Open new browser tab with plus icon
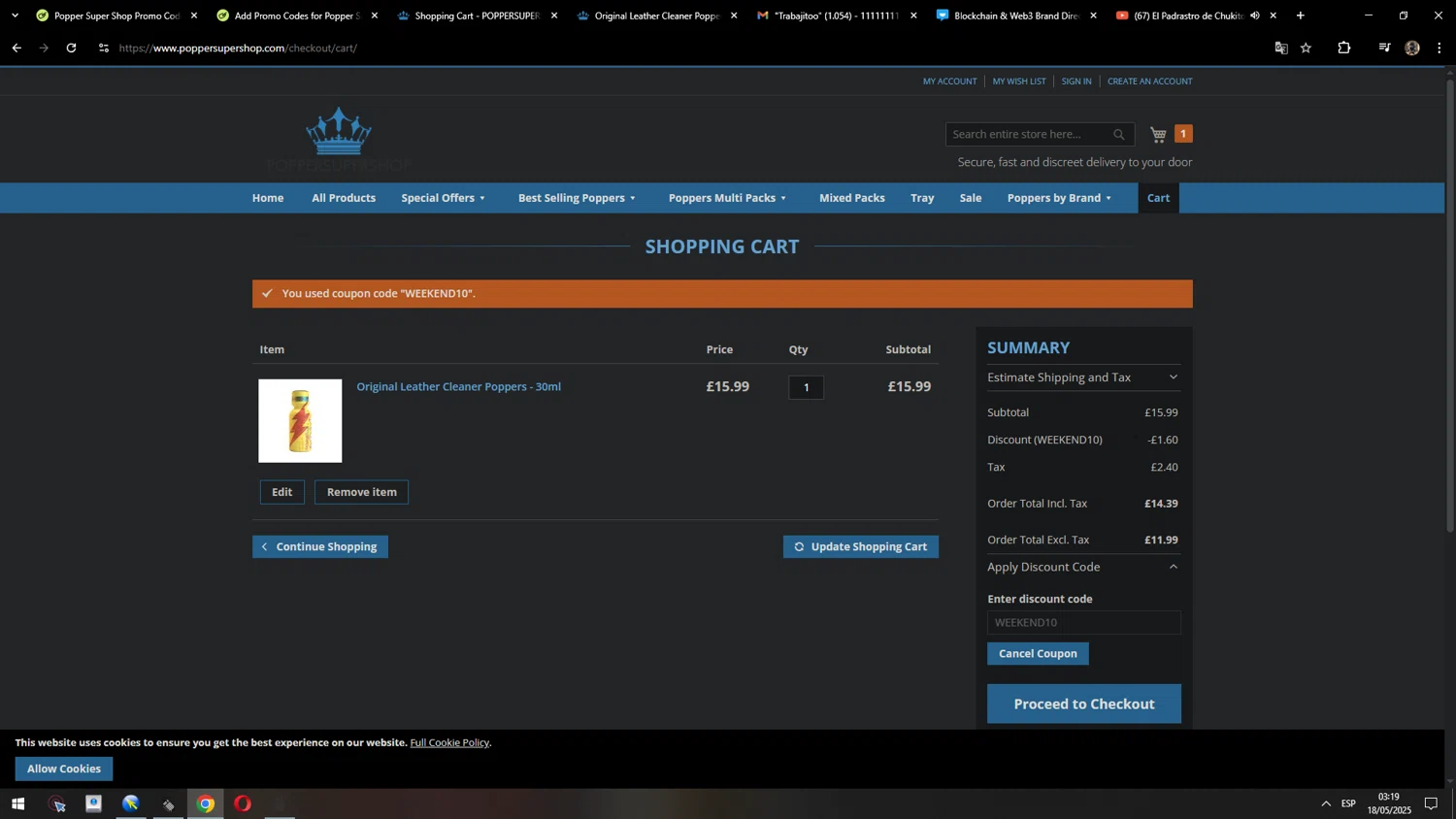Viewport: 1456px width, 819px height. (x=1301, y=16)
